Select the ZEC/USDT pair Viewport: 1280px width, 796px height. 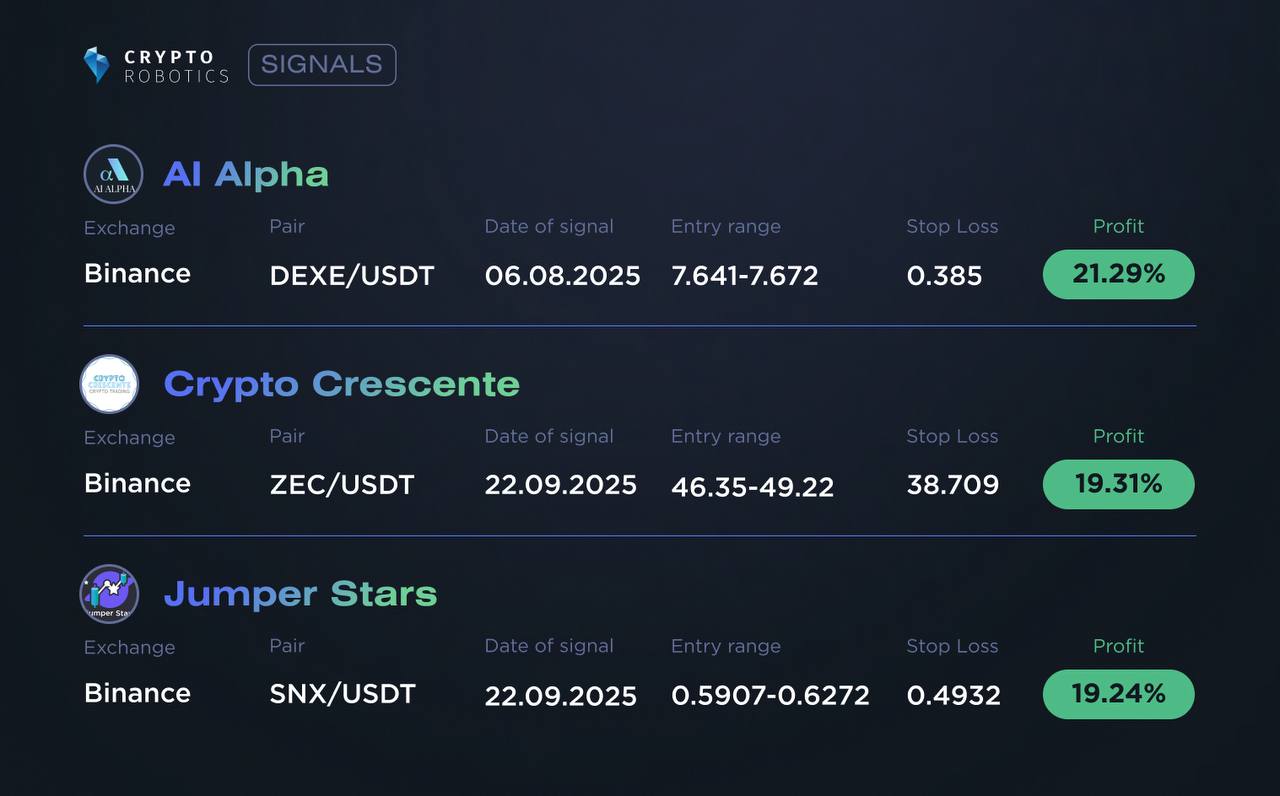click(342, 485)
